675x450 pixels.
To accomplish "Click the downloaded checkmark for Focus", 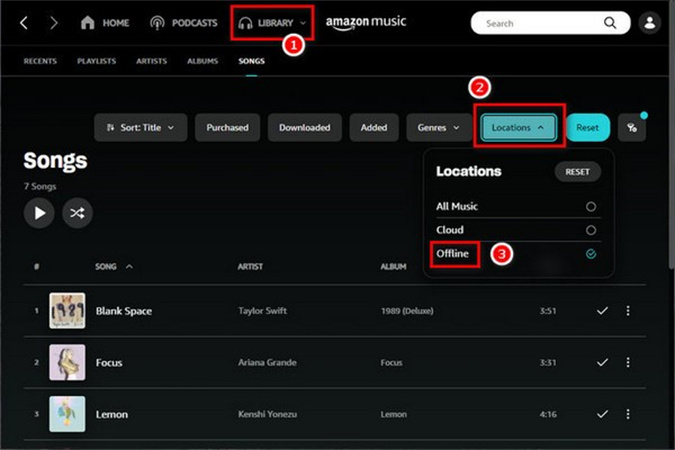I will 602,362.
